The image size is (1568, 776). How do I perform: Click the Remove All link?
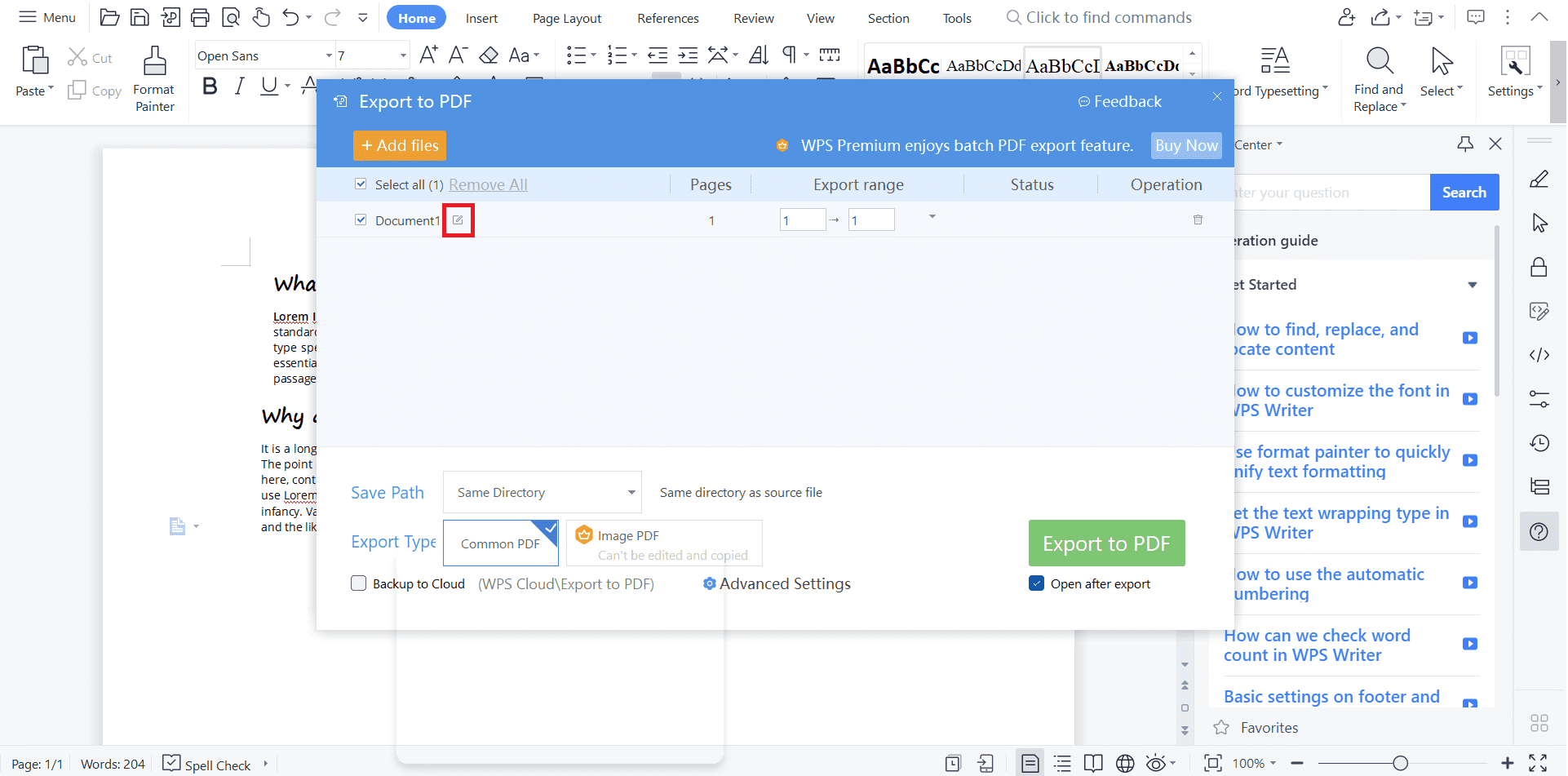(x=488, y=184)
